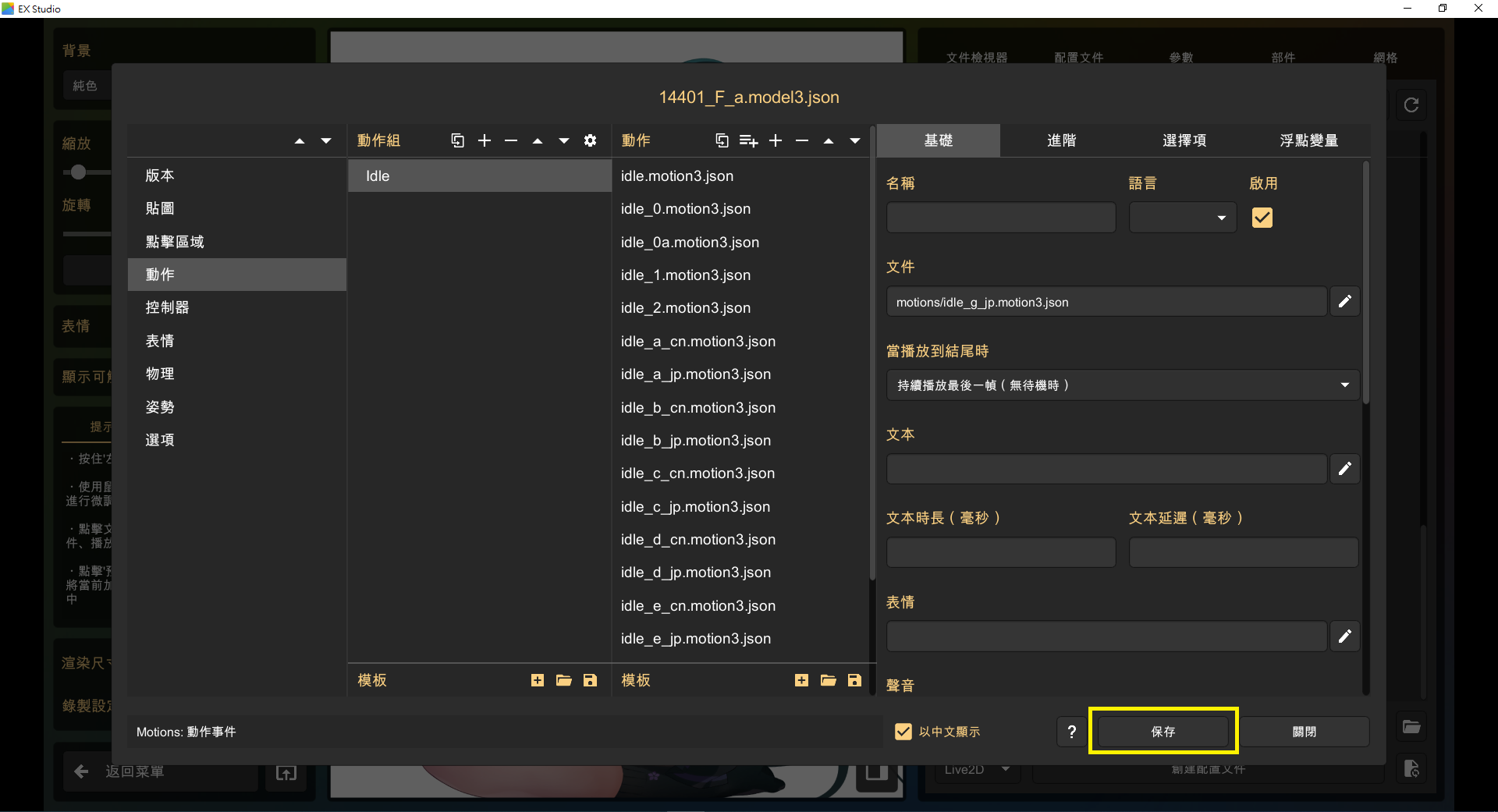The height and width of the screenshot is (812, 1498).
Task: Click batch-add motions list icon
Action: click(x=748, y=140)
